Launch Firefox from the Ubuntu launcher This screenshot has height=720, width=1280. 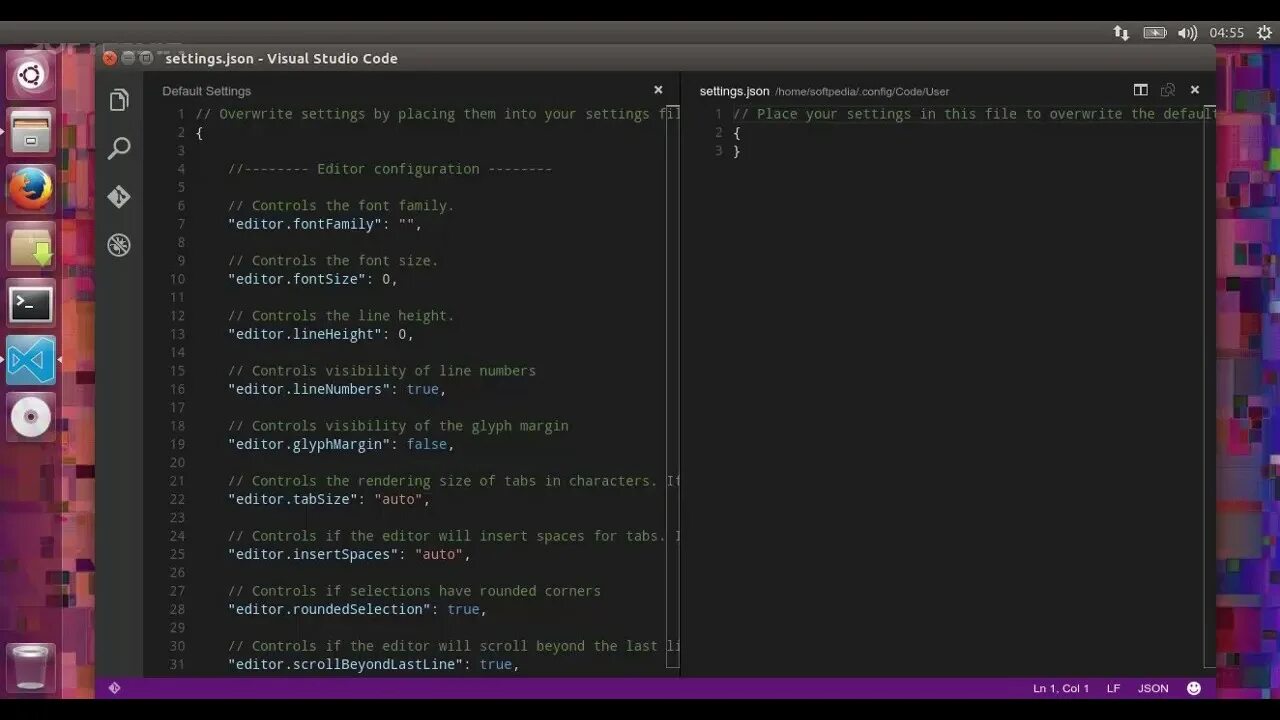point(31,189)
